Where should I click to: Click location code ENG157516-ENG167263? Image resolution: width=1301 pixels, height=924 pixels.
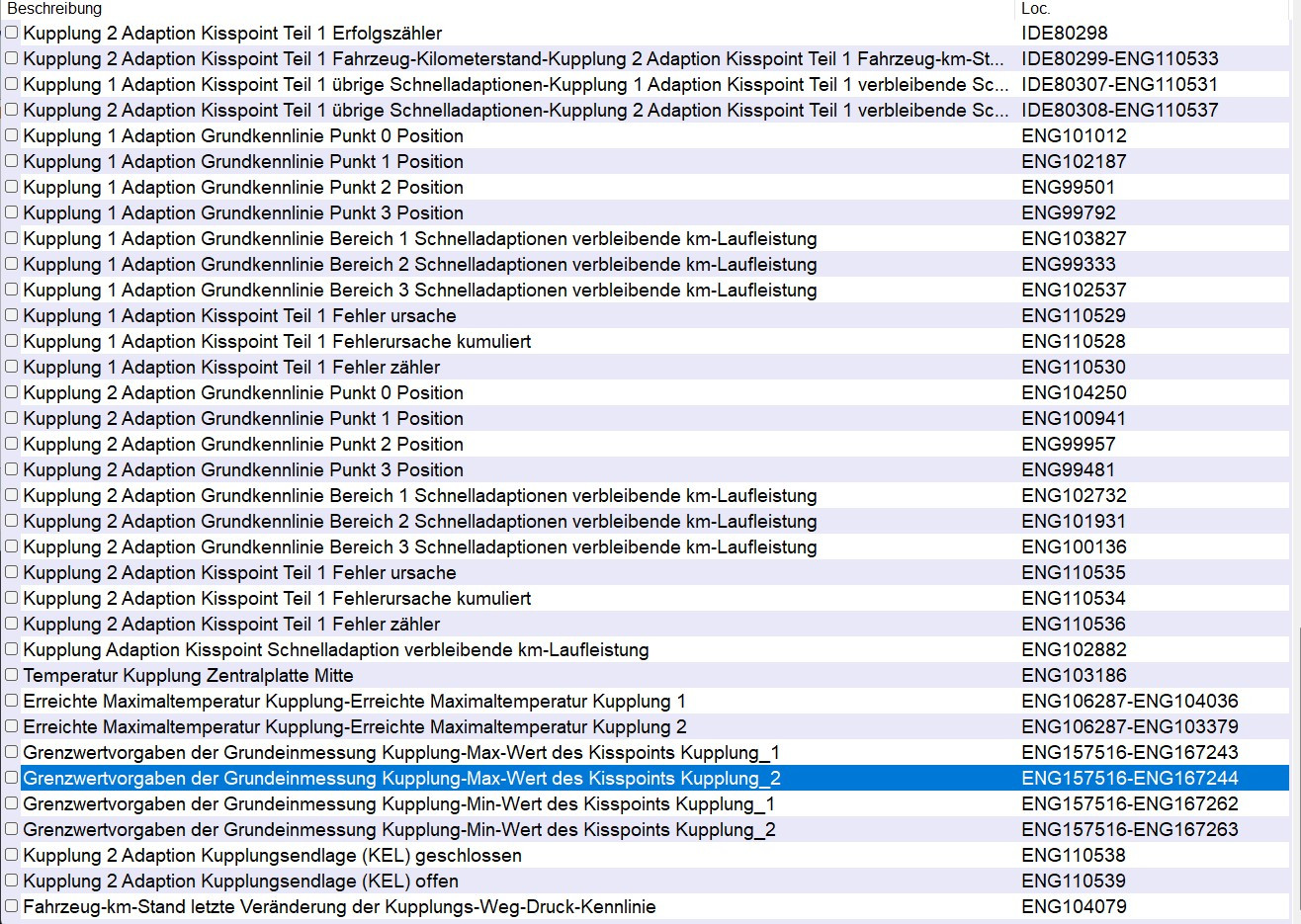(x=1130, y=829)
